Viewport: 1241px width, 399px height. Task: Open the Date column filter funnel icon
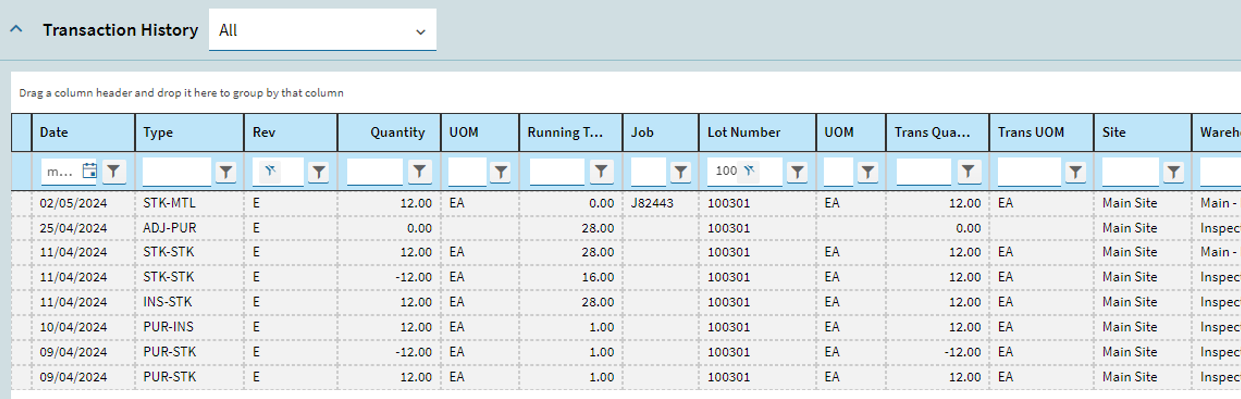point(115,172)
